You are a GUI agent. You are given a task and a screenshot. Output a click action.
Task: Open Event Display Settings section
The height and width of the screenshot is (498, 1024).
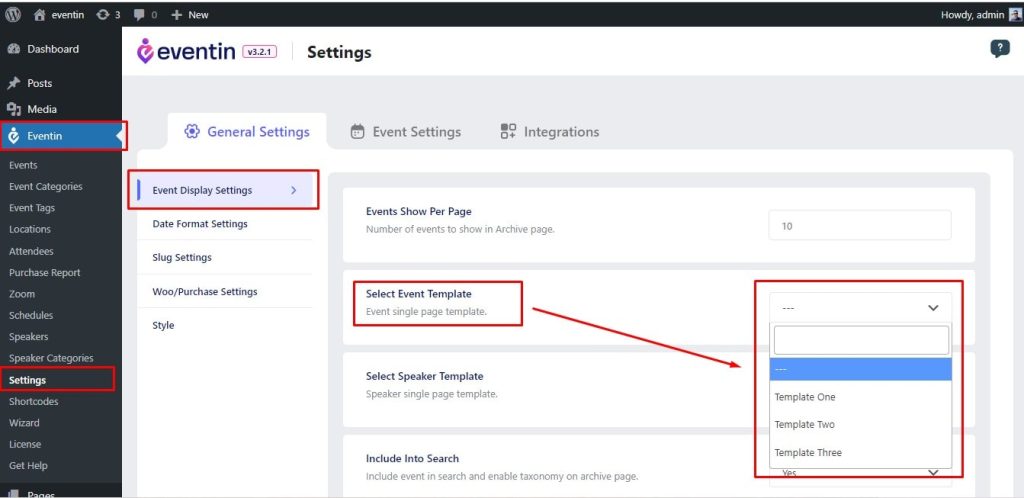[224, 190]
